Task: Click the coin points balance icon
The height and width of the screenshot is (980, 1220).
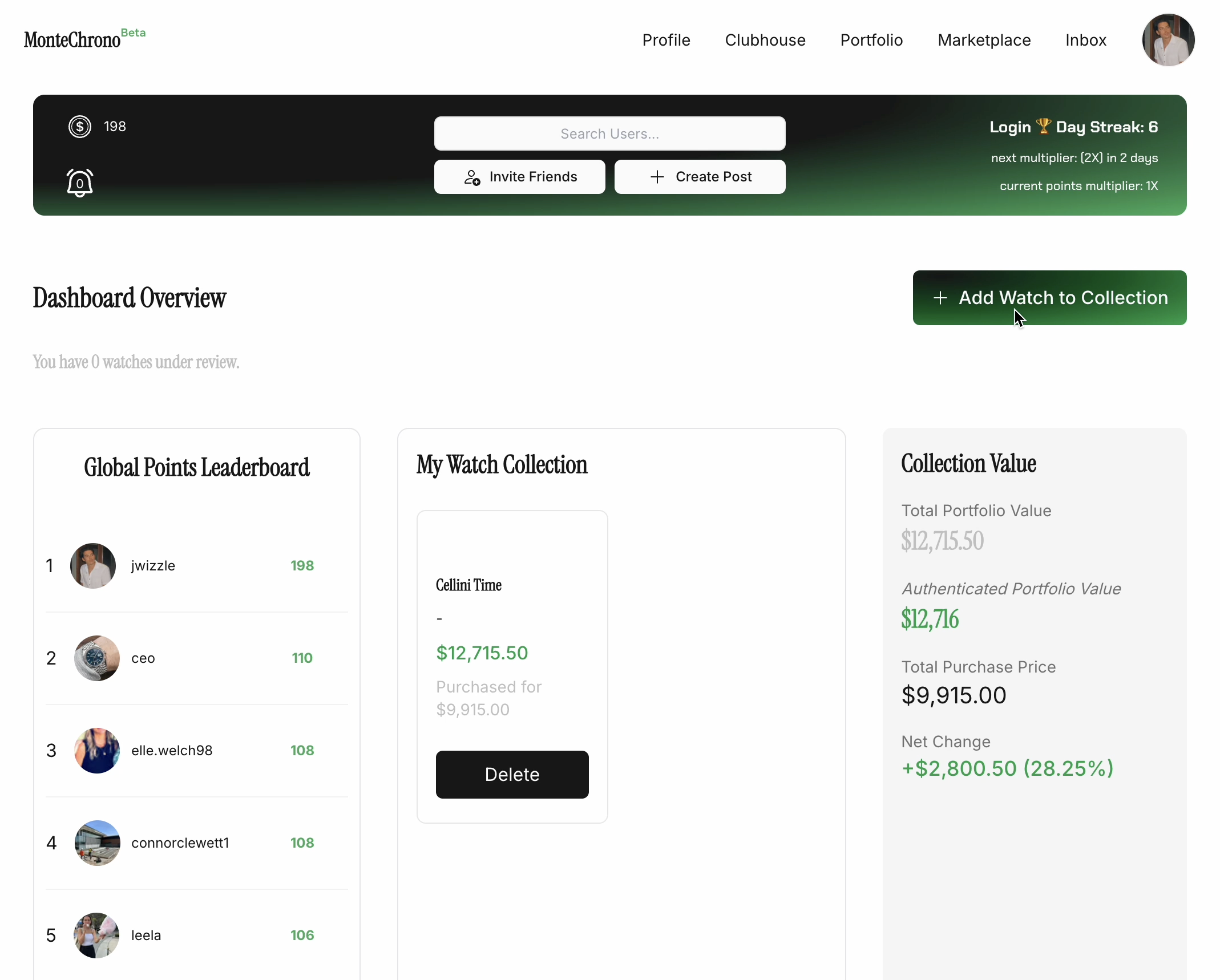Action: click(x=79, y=126)
